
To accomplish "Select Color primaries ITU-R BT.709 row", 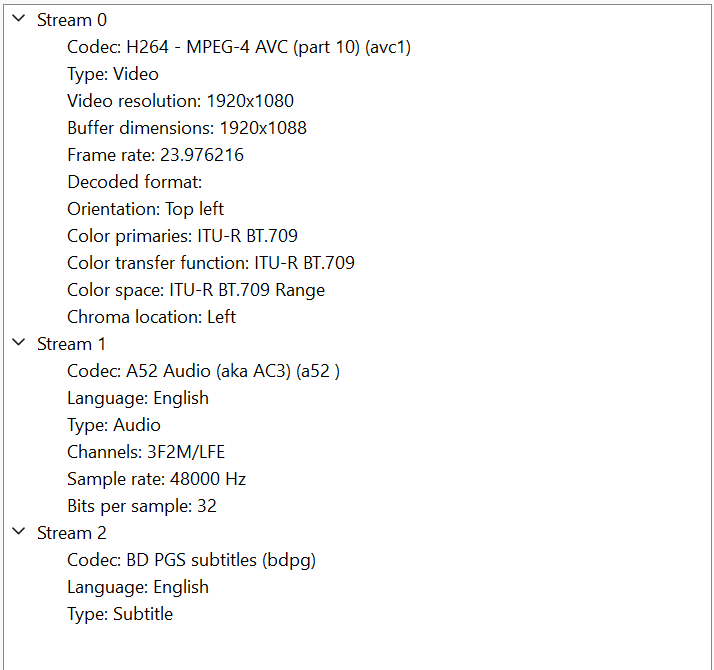I will (183, 236).
